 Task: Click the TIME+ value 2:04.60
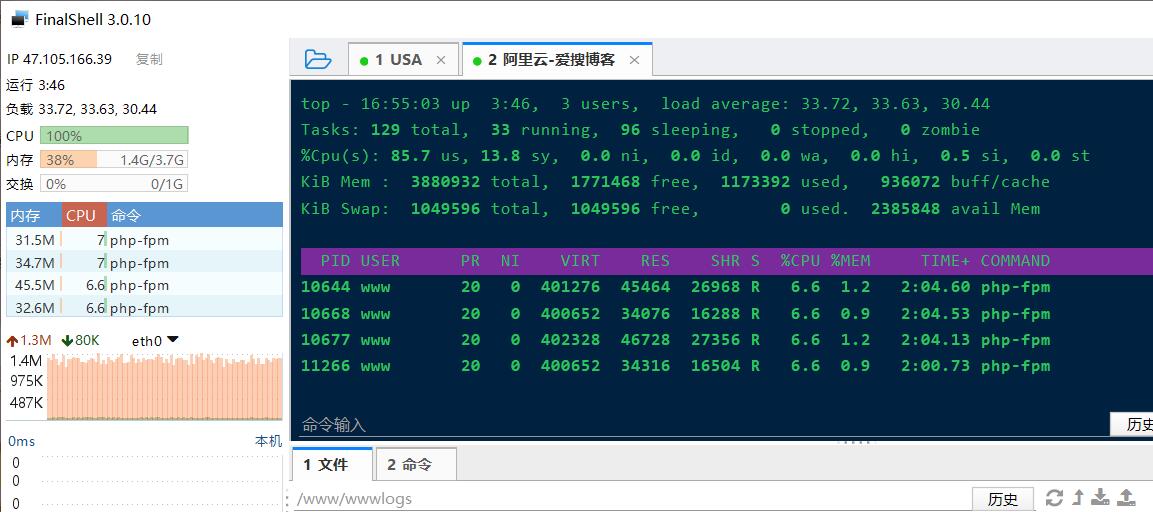point(935,287)
